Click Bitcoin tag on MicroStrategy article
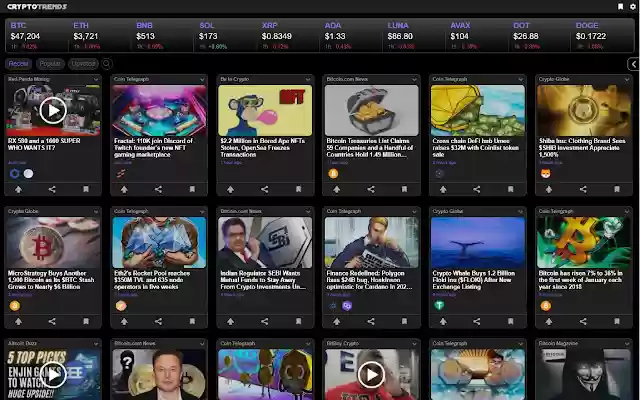 point(15,305)
